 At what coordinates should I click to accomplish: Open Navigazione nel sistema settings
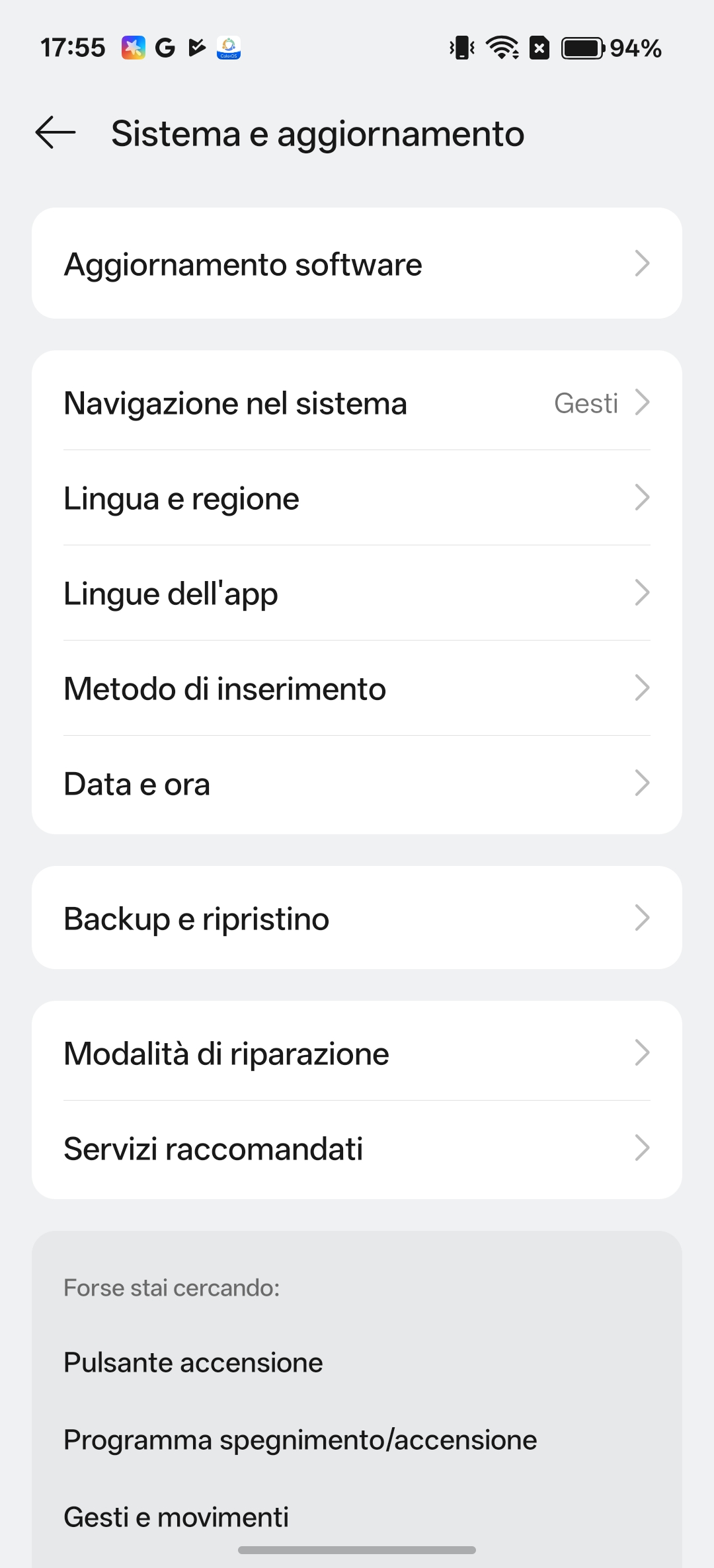click(357, 403)
